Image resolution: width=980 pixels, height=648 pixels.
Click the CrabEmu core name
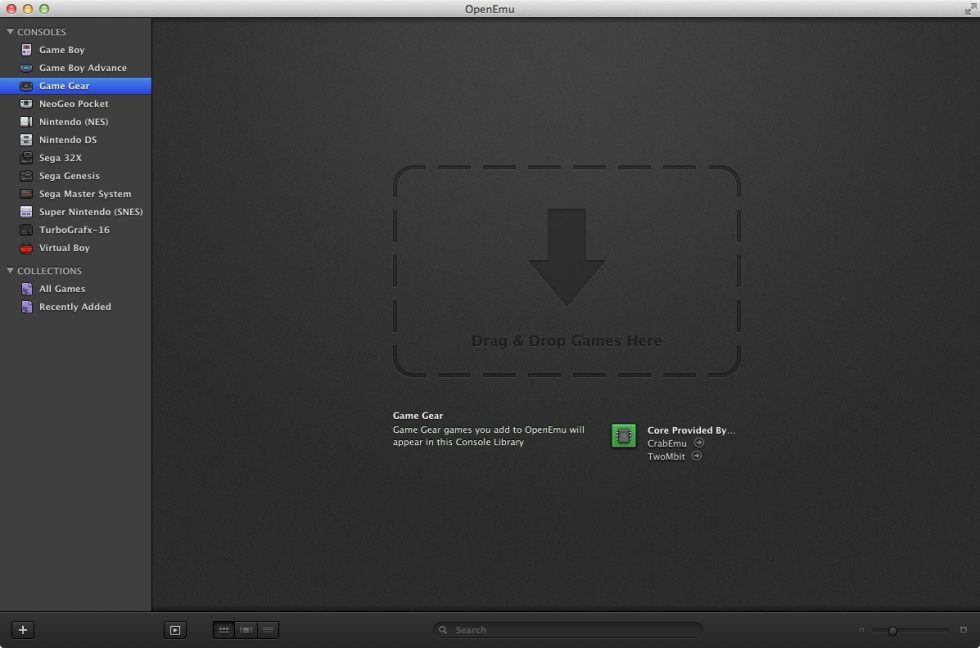(x=666, y=443)
